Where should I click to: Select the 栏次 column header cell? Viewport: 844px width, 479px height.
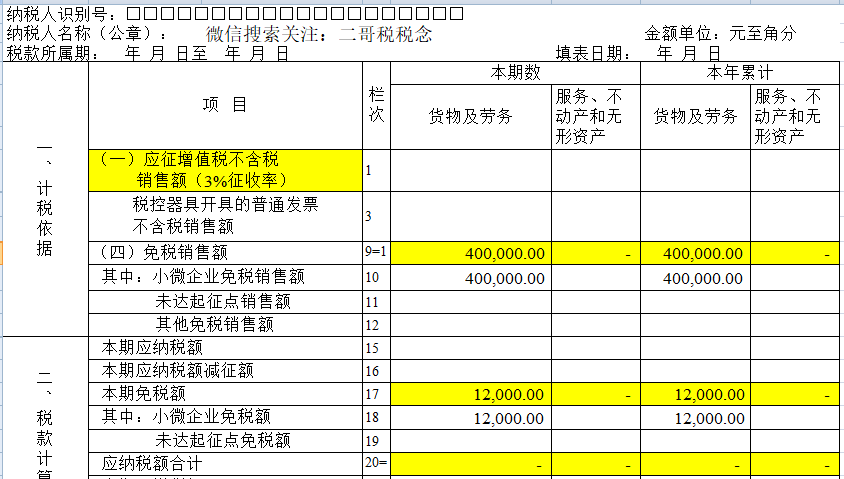376,105
